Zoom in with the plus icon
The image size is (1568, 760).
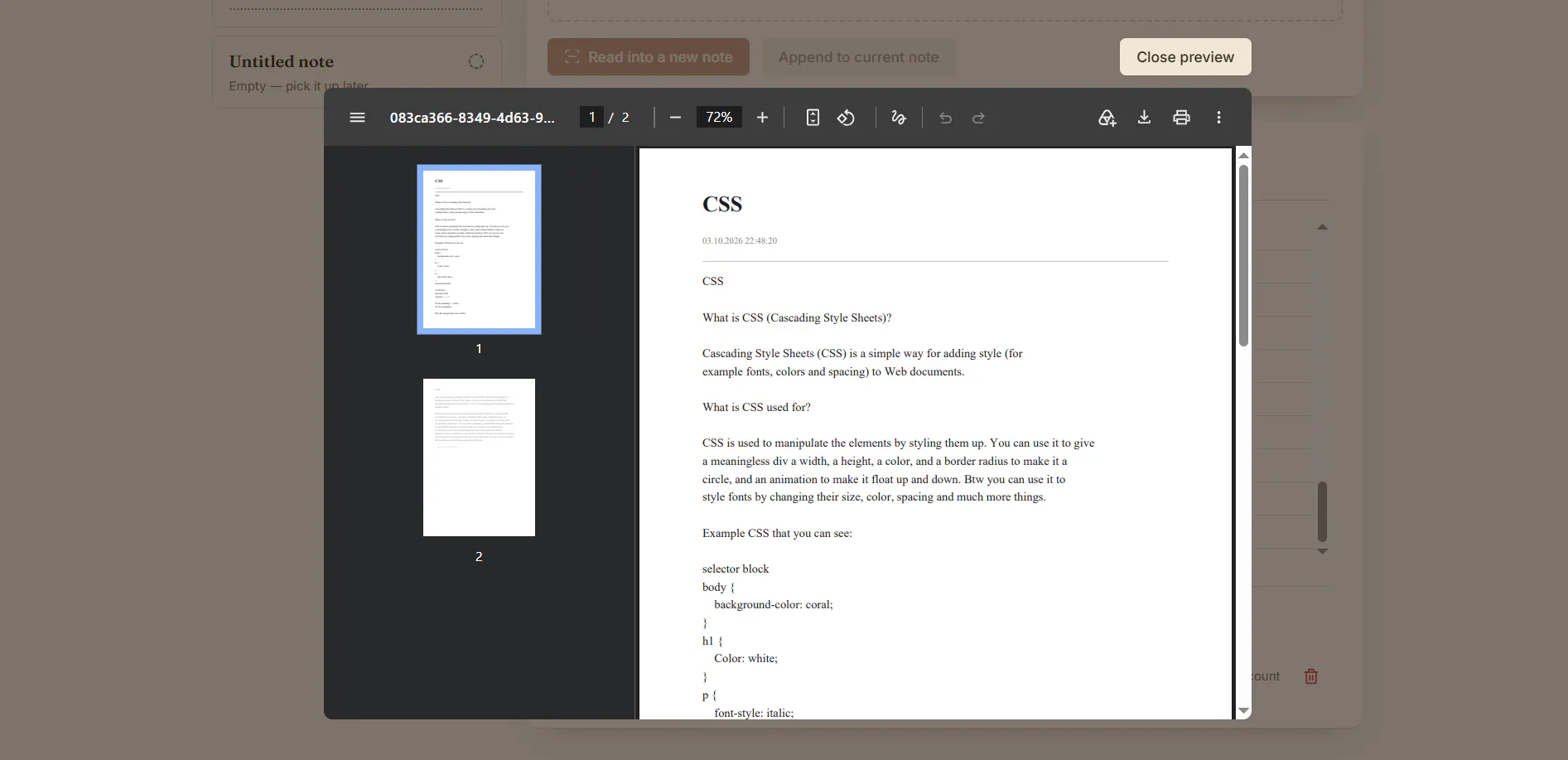point(763,118)
